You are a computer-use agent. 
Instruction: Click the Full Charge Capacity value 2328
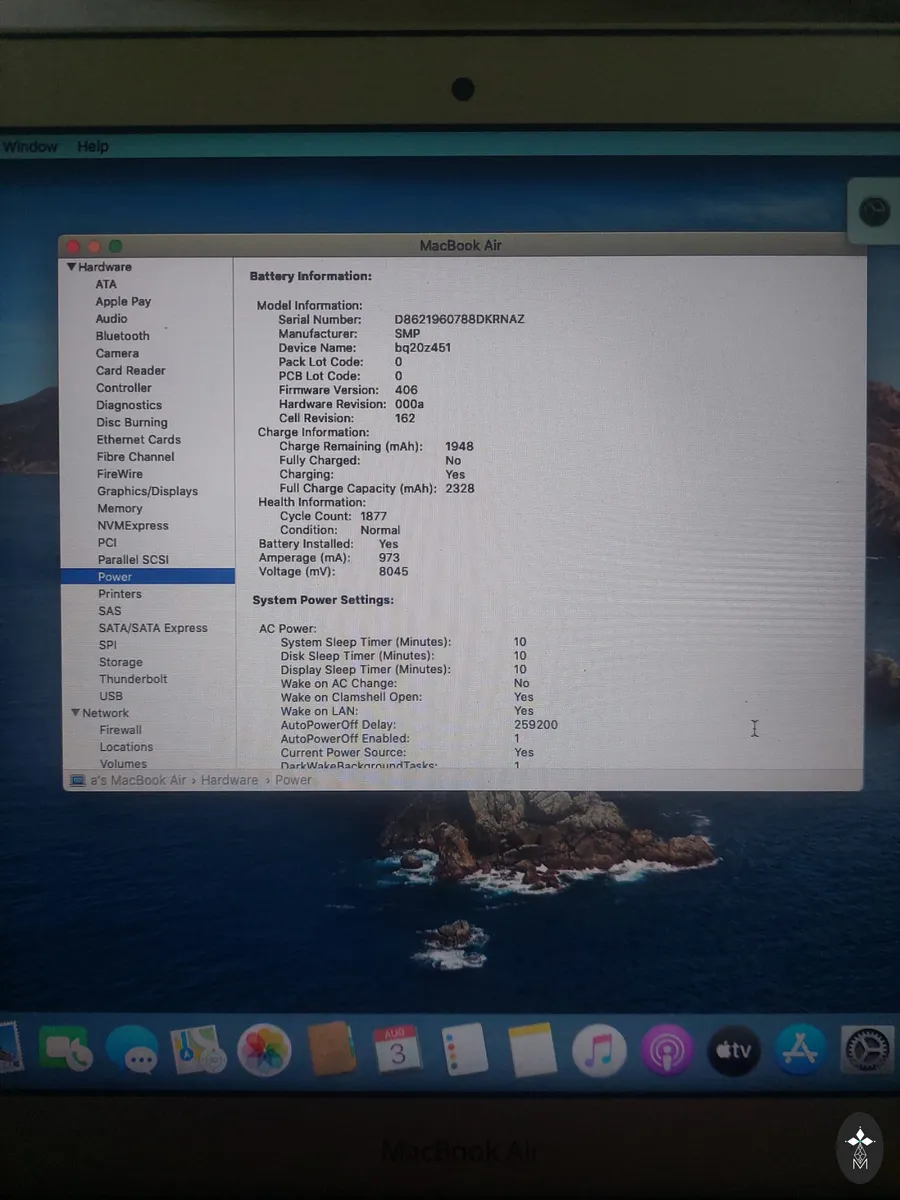(x=460, y=489)
